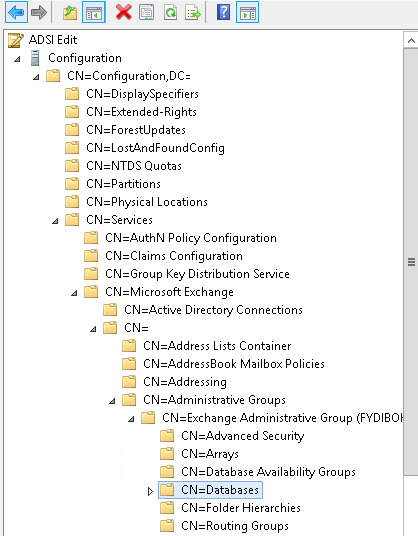Click the vertical scrollbar thumb
Viewport: 418px width, 536px height.
pos(411,262)
